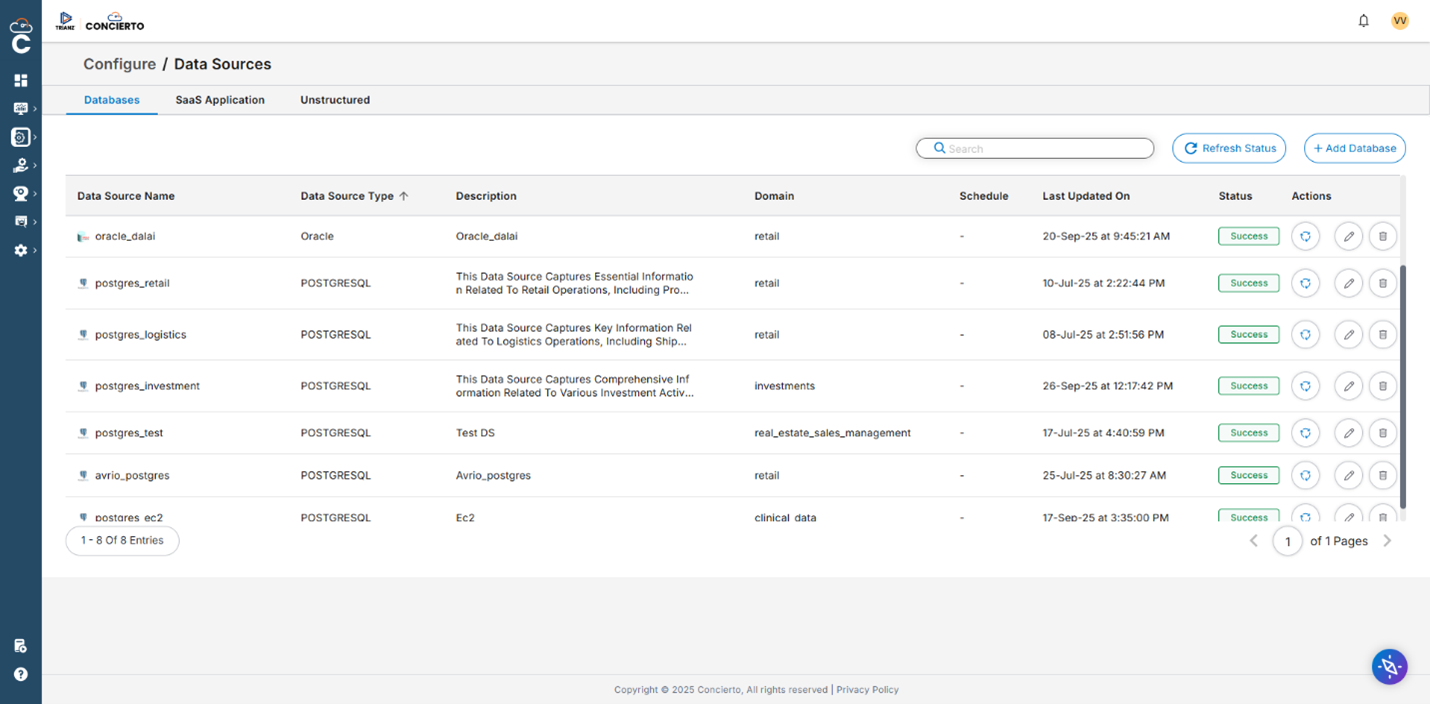The image size is (1430, 704).
Task: Open the help question-mark icon
Action: pos(20,674)
